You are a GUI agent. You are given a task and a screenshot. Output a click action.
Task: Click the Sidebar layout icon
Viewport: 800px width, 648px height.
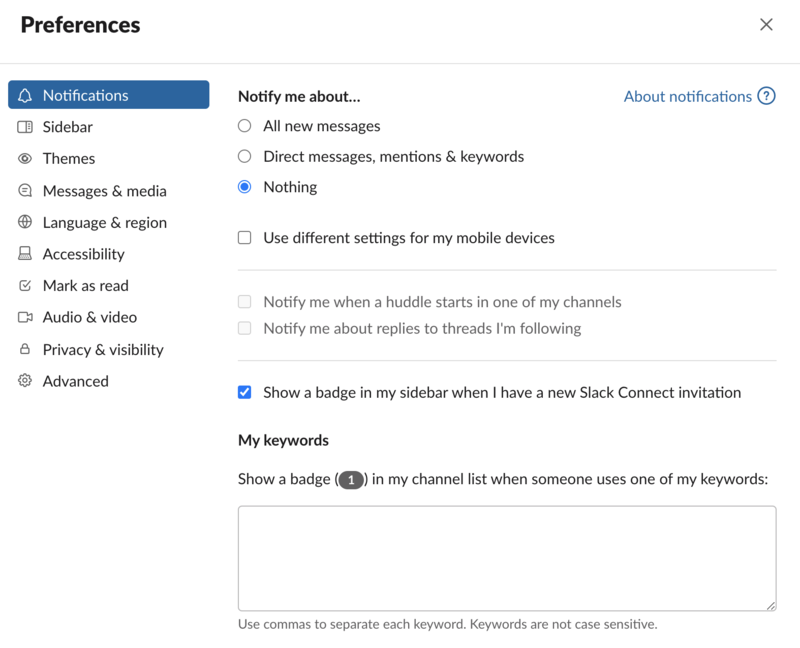pyautogui.click(x=25, y=127)
